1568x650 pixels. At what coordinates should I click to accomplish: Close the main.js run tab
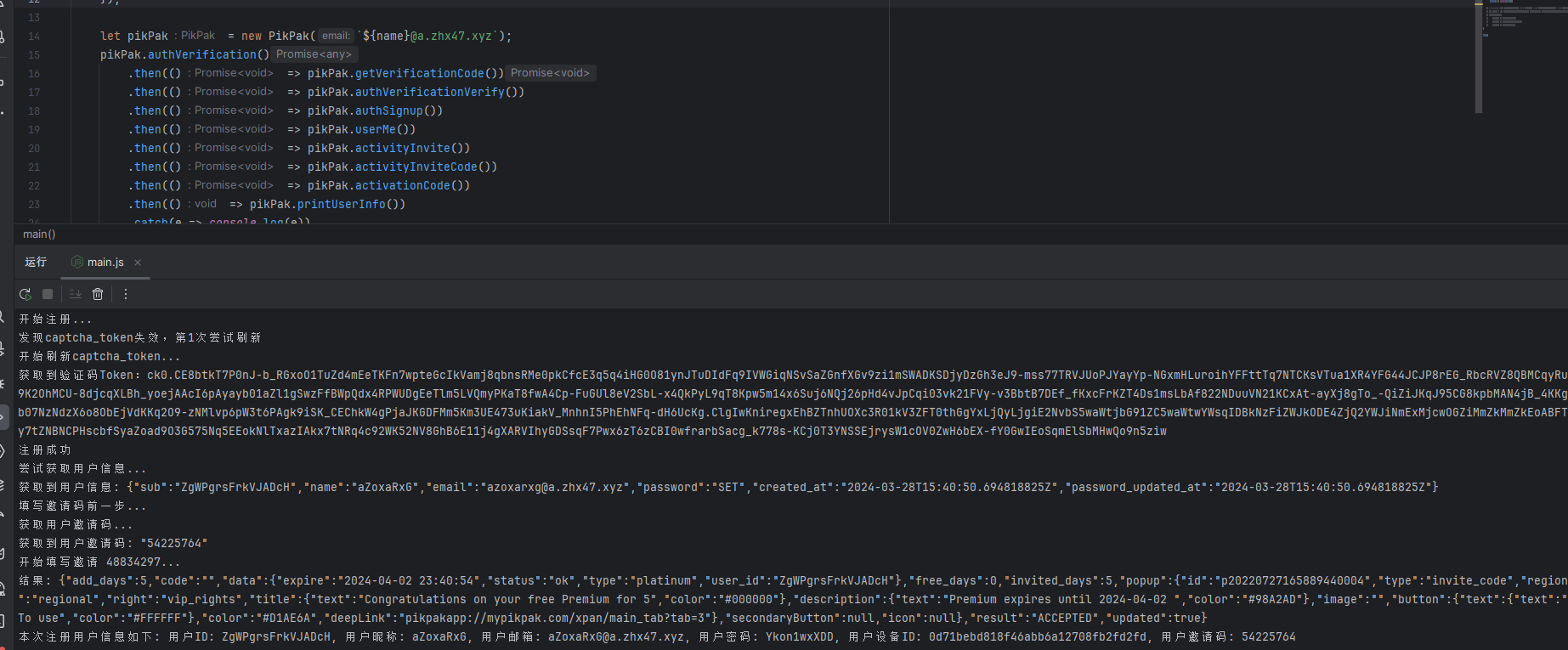138,263
